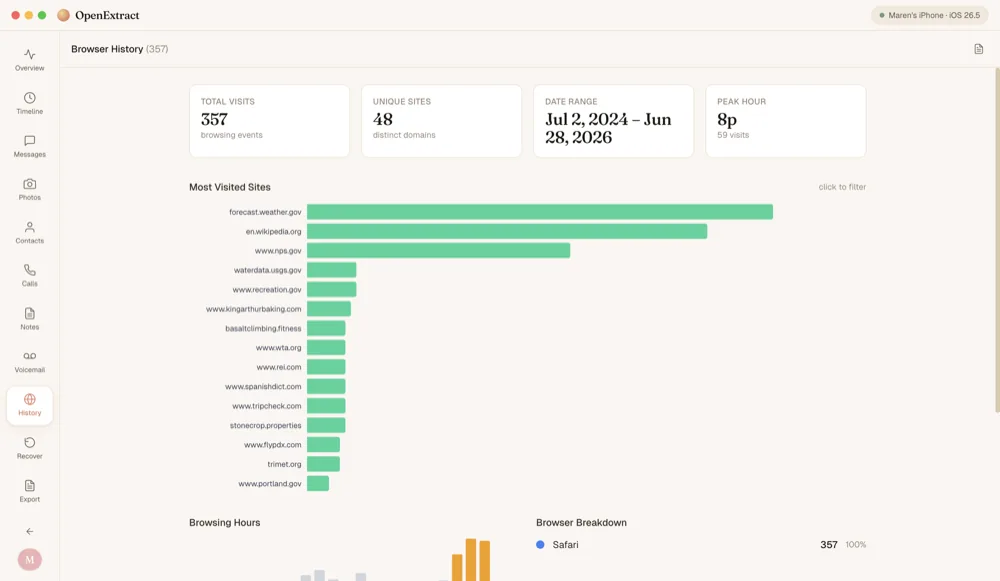
Task: Open the Export sidebar item
Action: click(x=29, y=491)
